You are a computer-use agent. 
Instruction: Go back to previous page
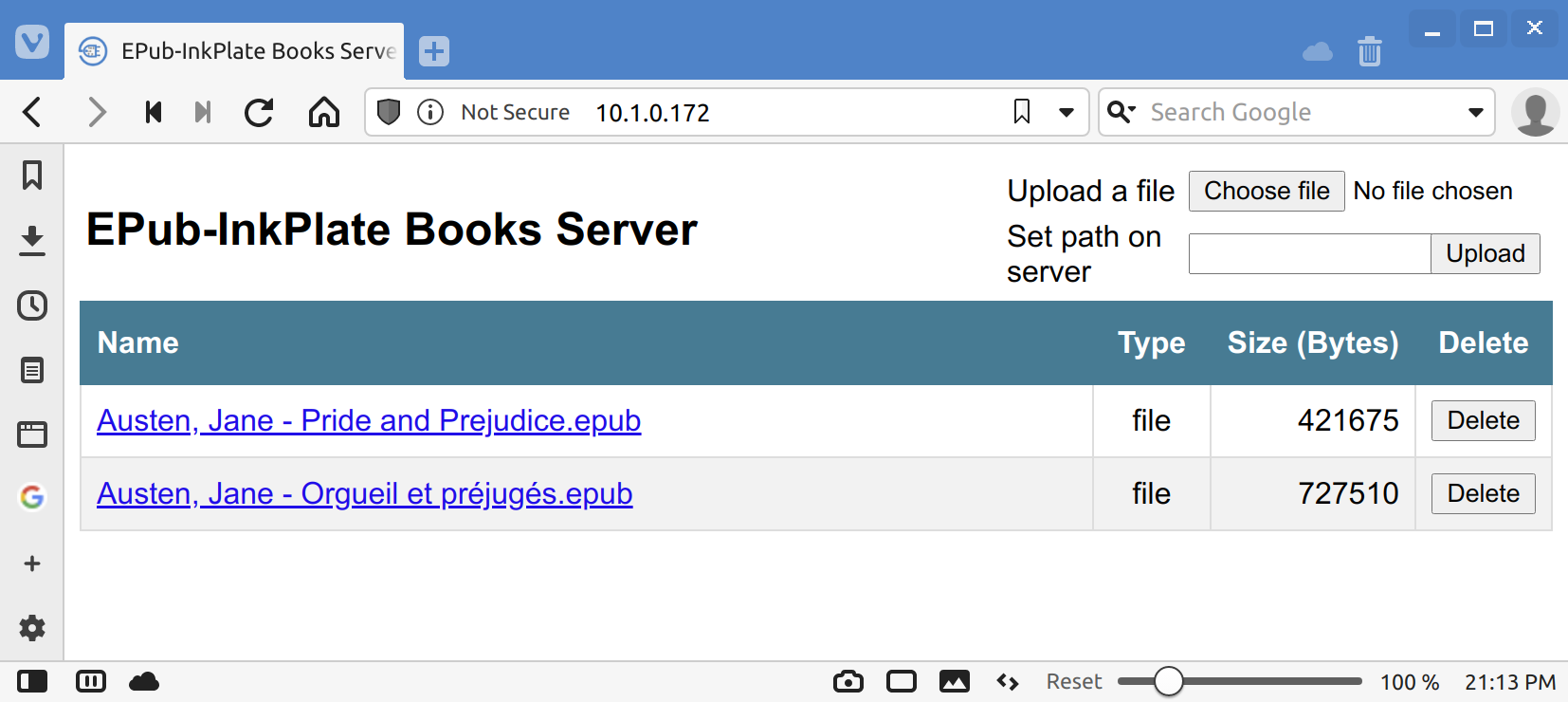pos(32,112)
